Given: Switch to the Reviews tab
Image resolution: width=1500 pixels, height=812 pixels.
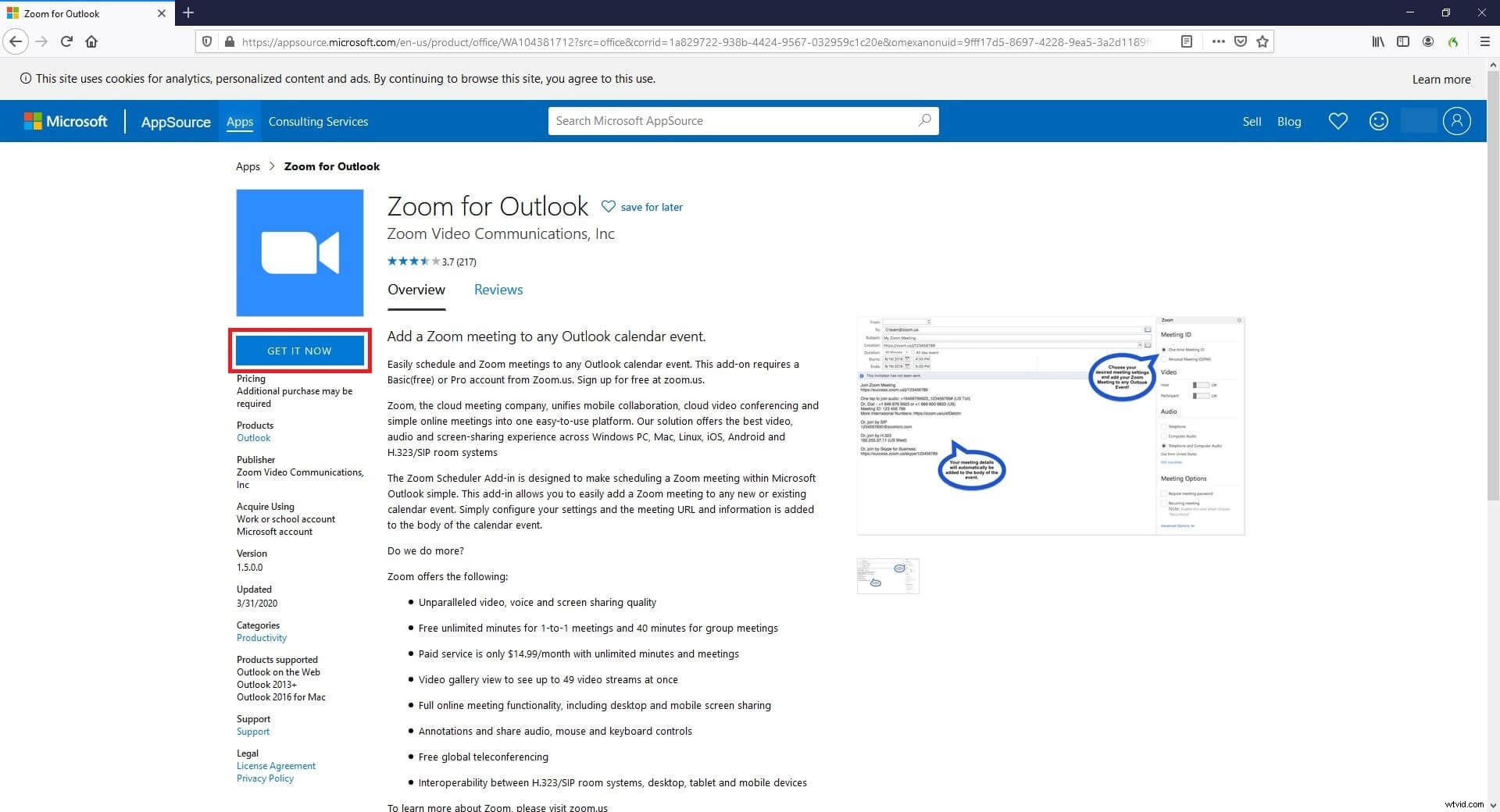Looking at the screenshot, I should pos(498,290).
